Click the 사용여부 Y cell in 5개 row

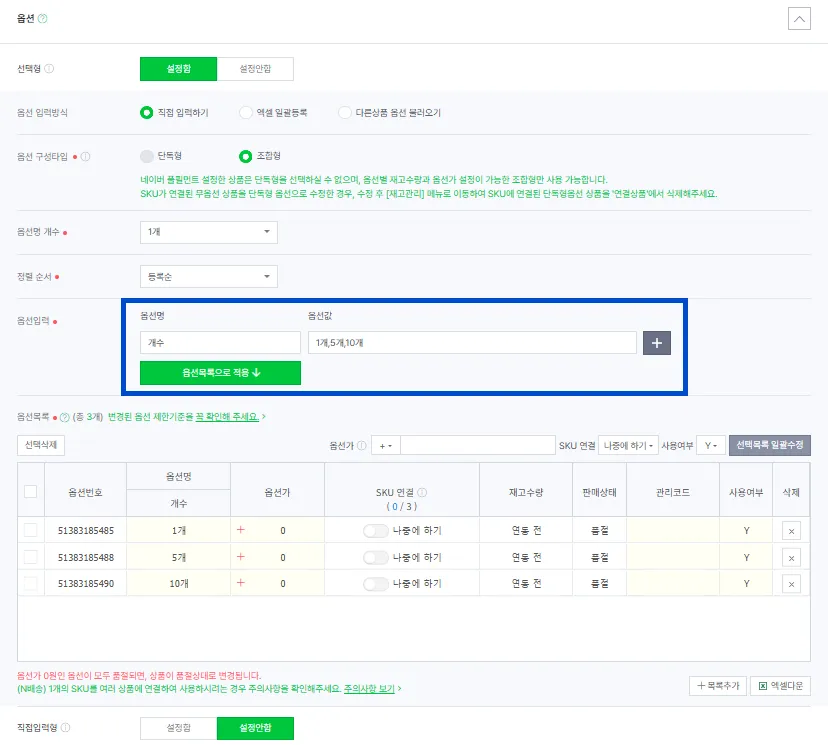pyautogui.click(x=746, y=557)
